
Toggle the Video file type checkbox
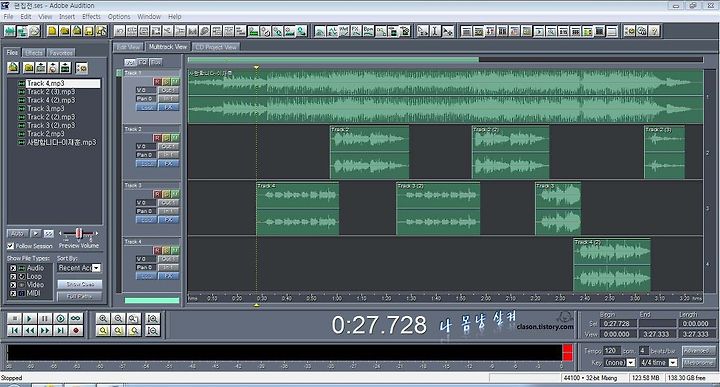pos(13,285)
